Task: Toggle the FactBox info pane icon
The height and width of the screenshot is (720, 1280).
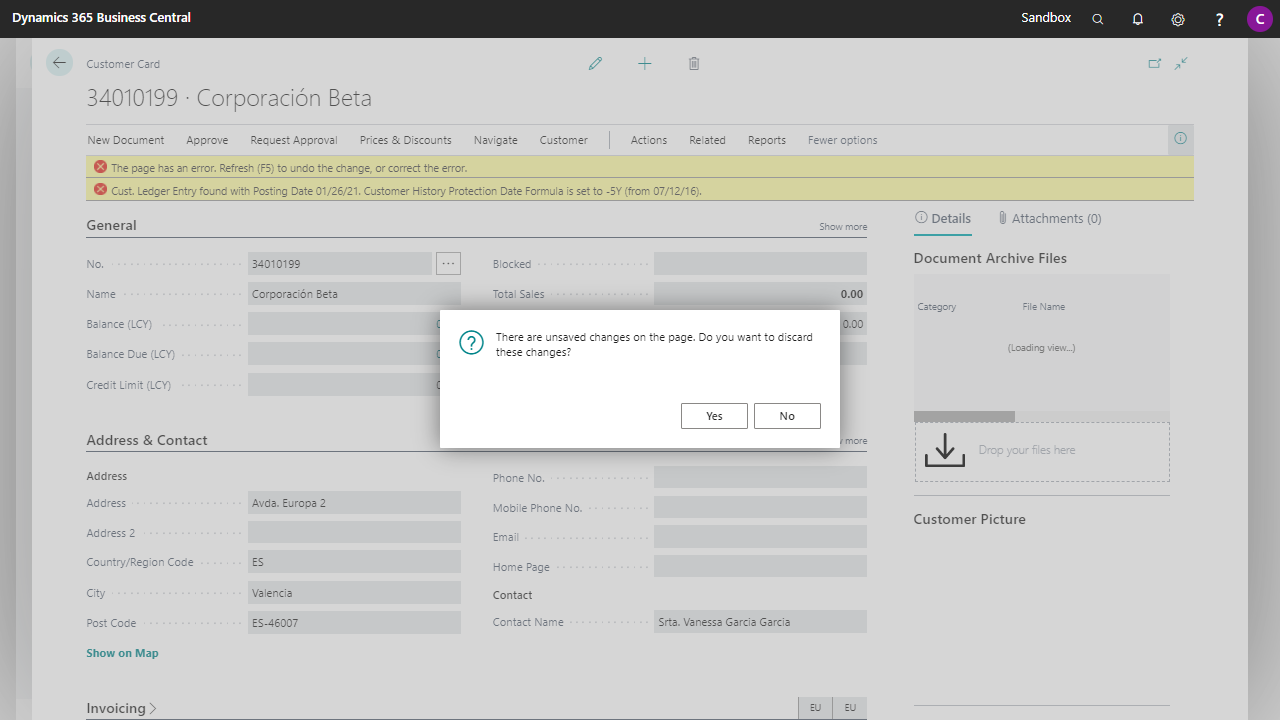Action: (1180, 139)
